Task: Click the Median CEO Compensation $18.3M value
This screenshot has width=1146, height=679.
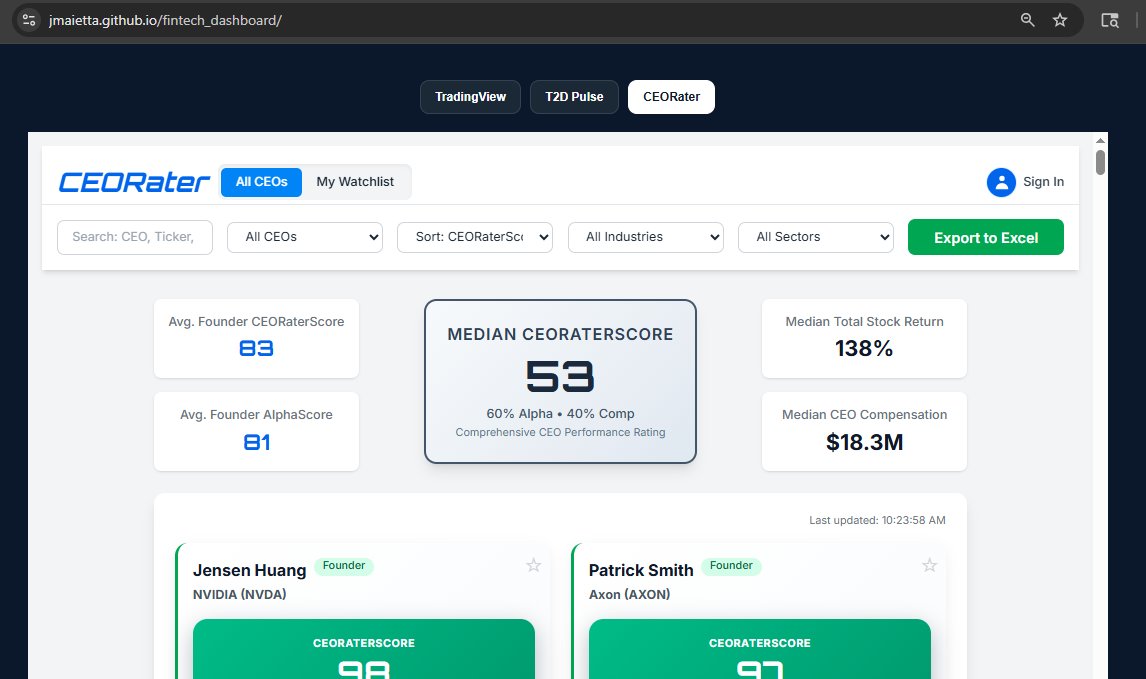Action: [x=864, y=442]
